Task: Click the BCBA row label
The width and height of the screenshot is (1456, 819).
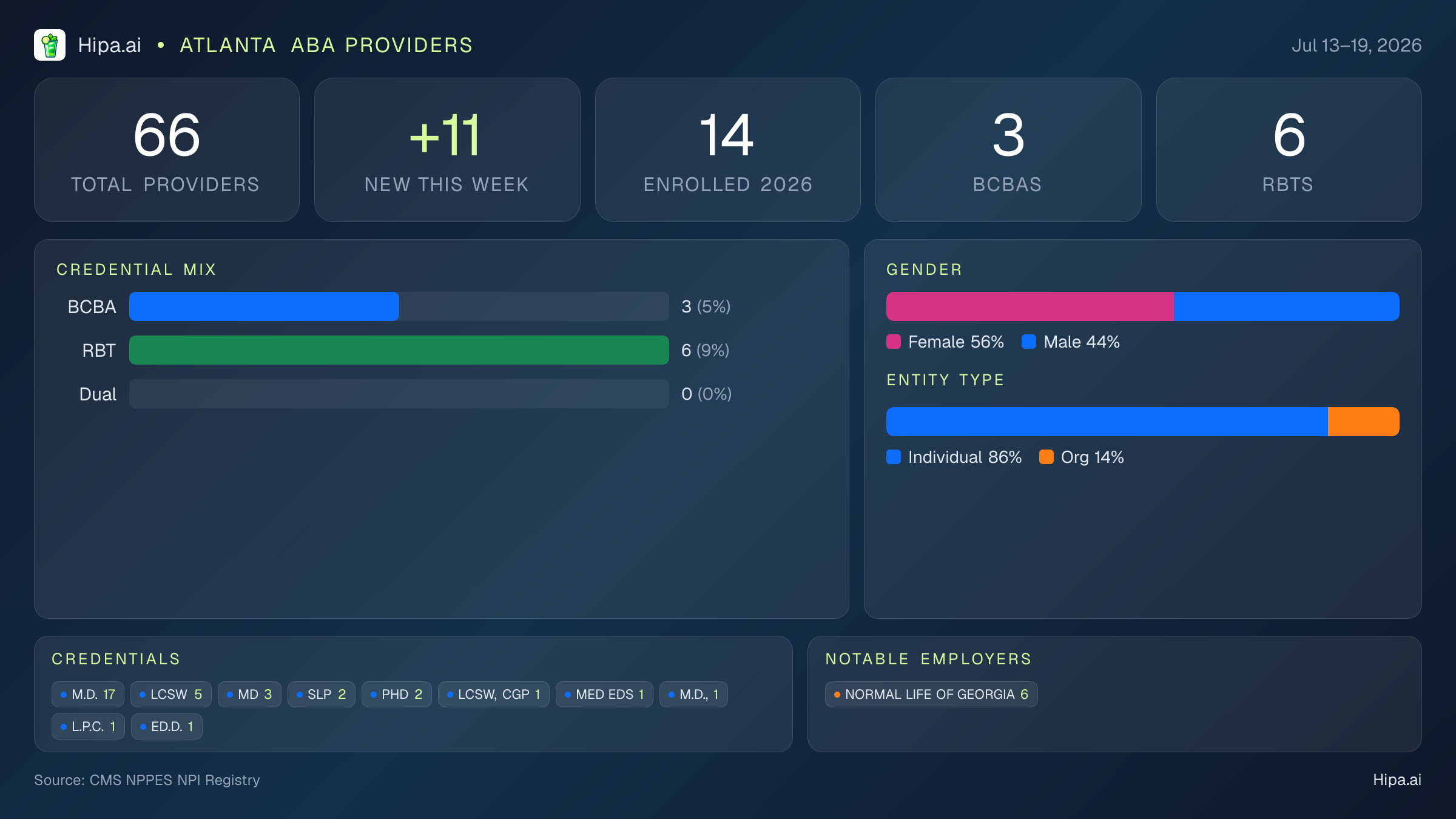Action: [x=92, y=306]
